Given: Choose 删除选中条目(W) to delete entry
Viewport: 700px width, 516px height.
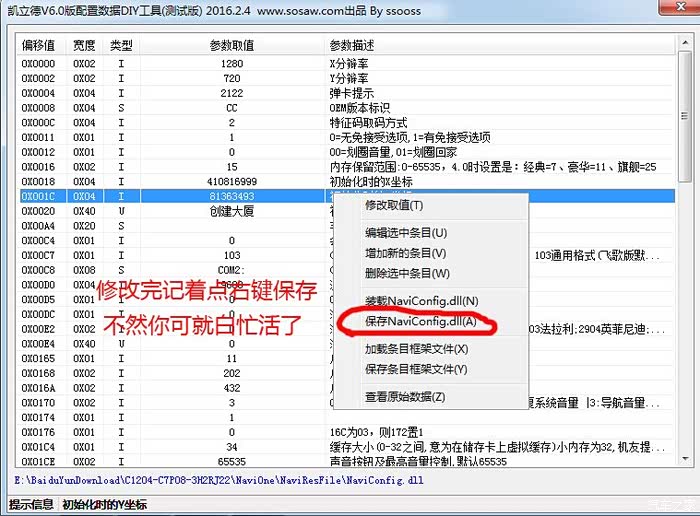Looking at the screenshot, I should click(x=406, y=273).
